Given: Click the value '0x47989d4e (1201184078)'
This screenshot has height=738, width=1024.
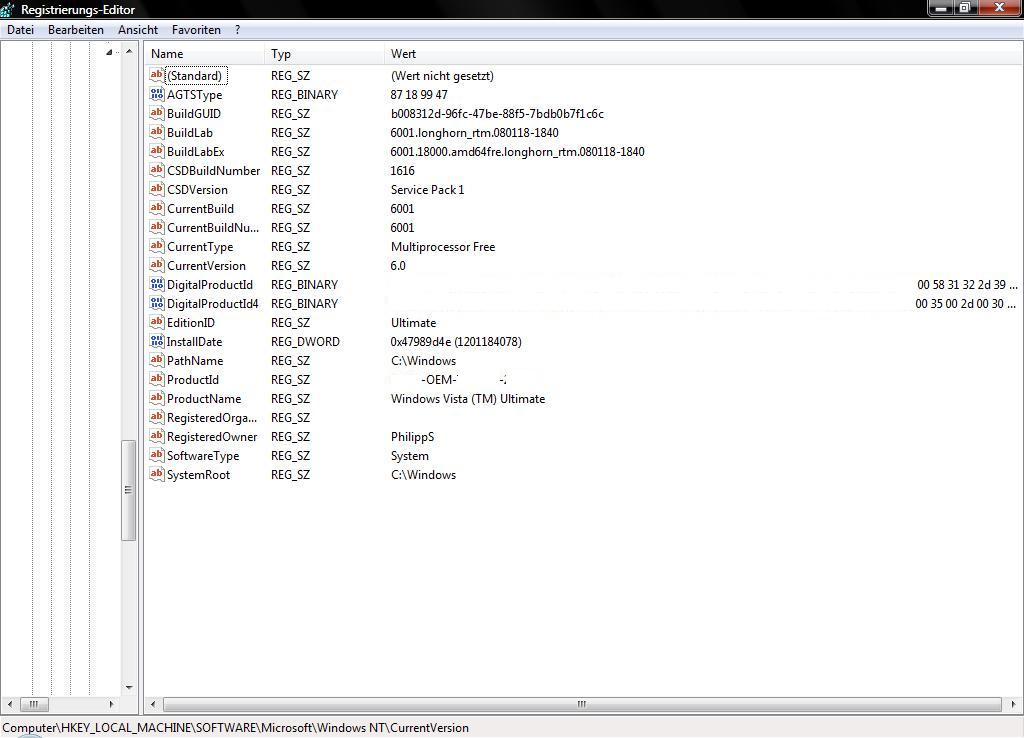Looking at the screenshot, I should coord(456,342).
